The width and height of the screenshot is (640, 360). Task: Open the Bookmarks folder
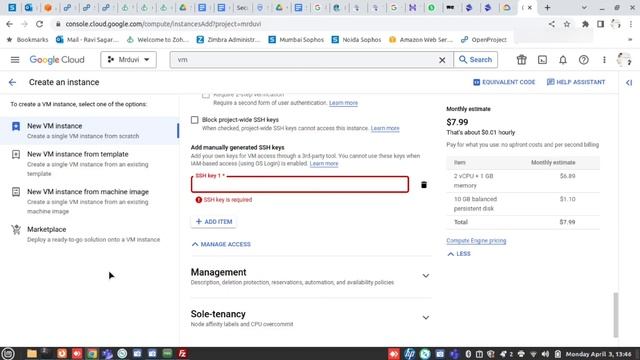(27, 40)
